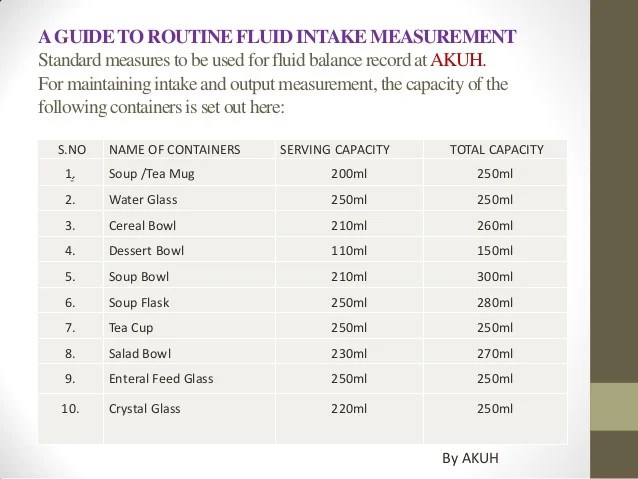Click the Salad Bowl serving capacity 230ml
Image resolution: width=638 pixels, height=479 pixels.
[x=349, y=354]
